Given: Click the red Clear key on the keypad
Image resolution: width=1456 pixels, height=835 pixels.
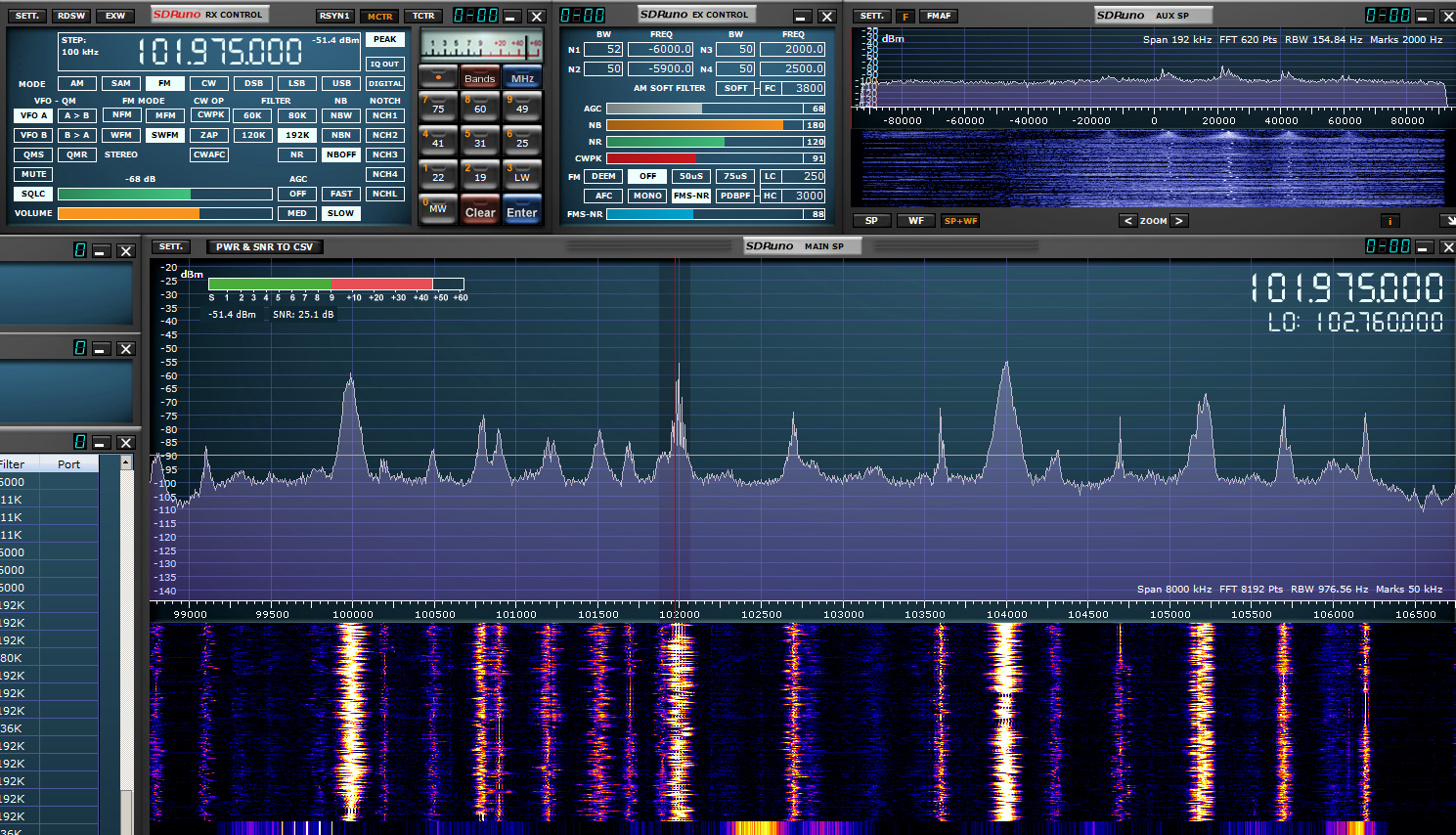Looking at the screenshot, I should tap(479, 208).
